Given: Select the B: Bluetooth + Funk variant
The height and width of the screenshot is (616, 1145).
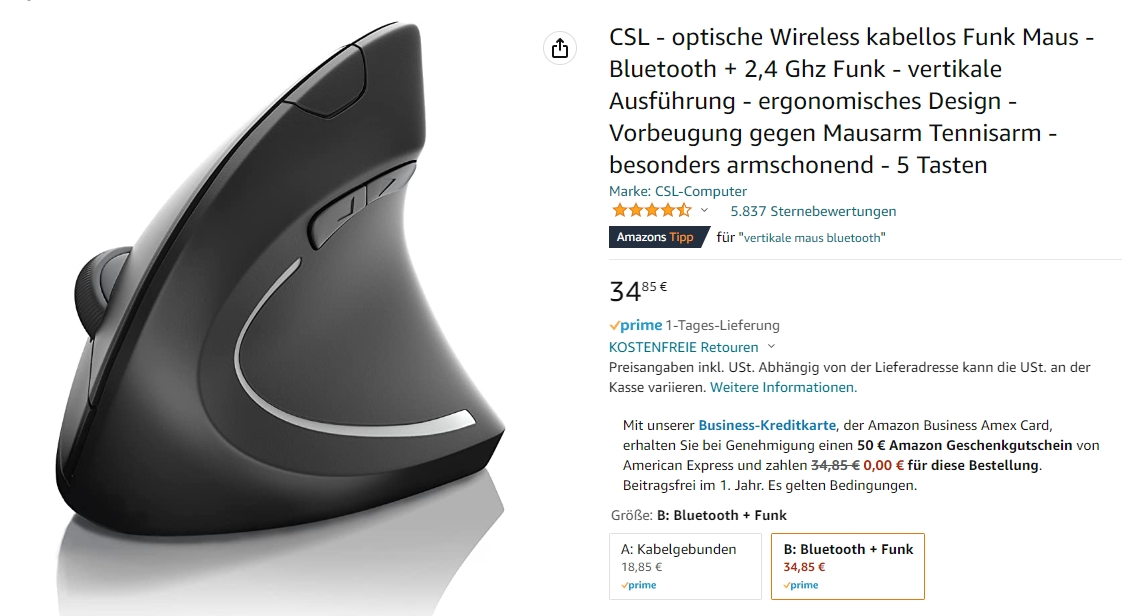Looking at the screenshot, I should (x=848, y=566).
